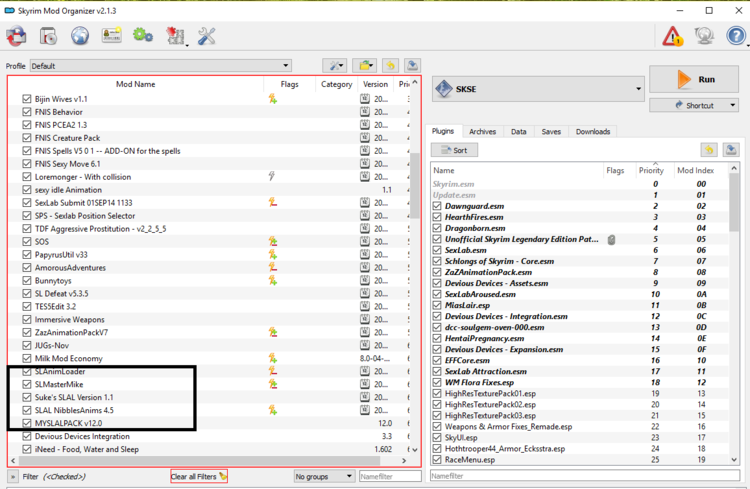Click the Install Mod from archive icon
The width and height of the screenshot is (750, 489).
click(x=16, y=36)
